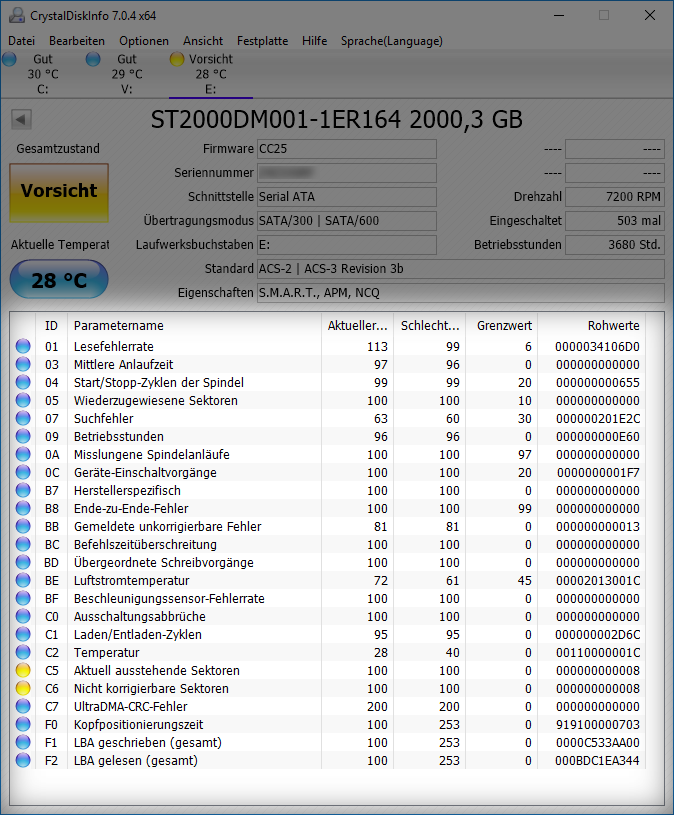Click the blue status icon for attribute C2 Temperatur
Image resolution: width=674 pixels, height=815 pixels.
(23, 652)
